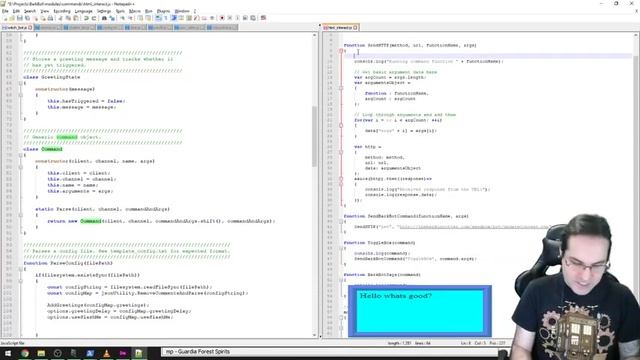Collapse the static Parse method fold marker

point(20,215)
